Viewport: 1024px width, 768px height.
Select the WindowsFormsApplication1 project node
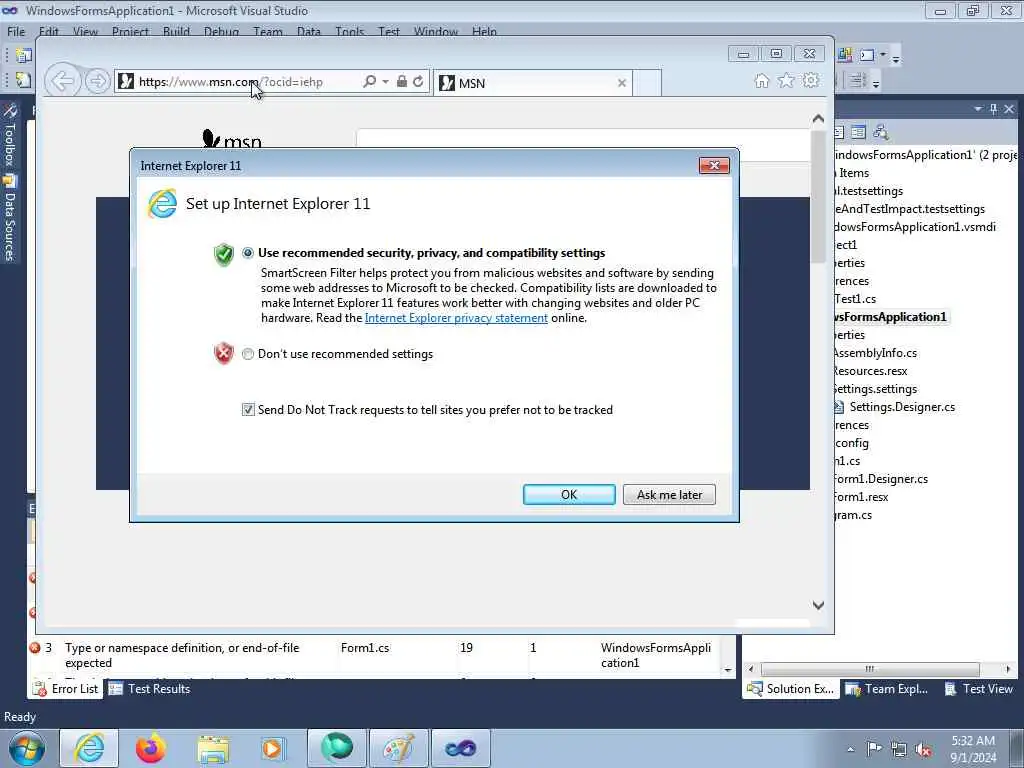click(x=891, y=317)
